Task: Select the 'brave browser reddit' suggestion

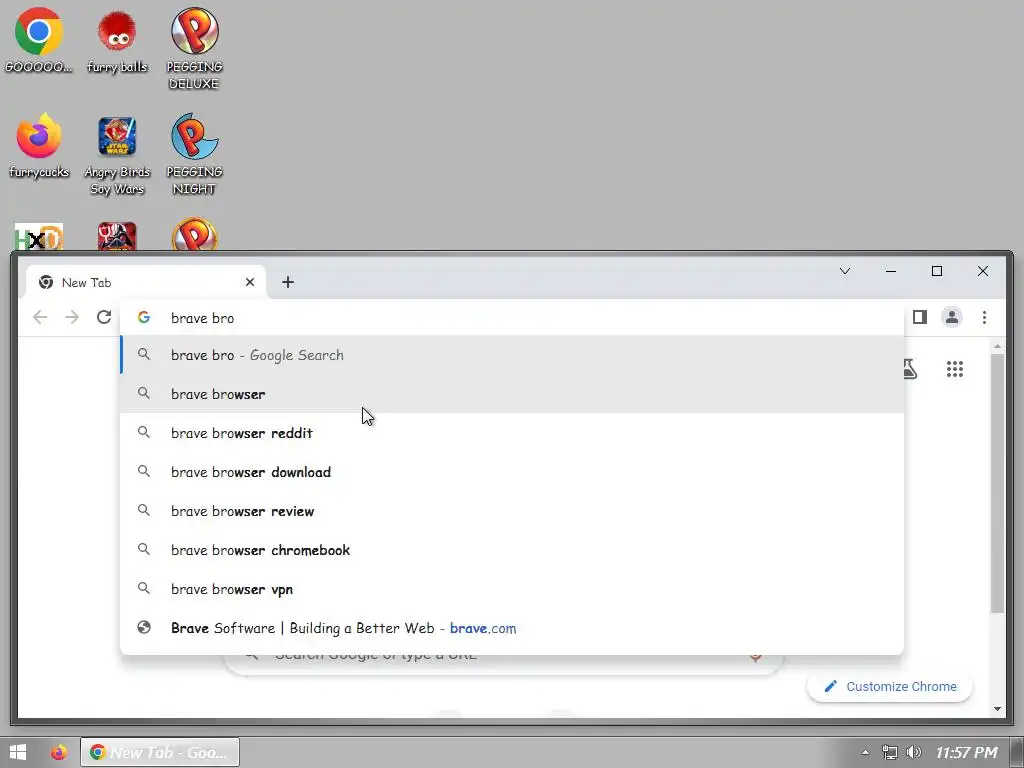Action: 512,433
